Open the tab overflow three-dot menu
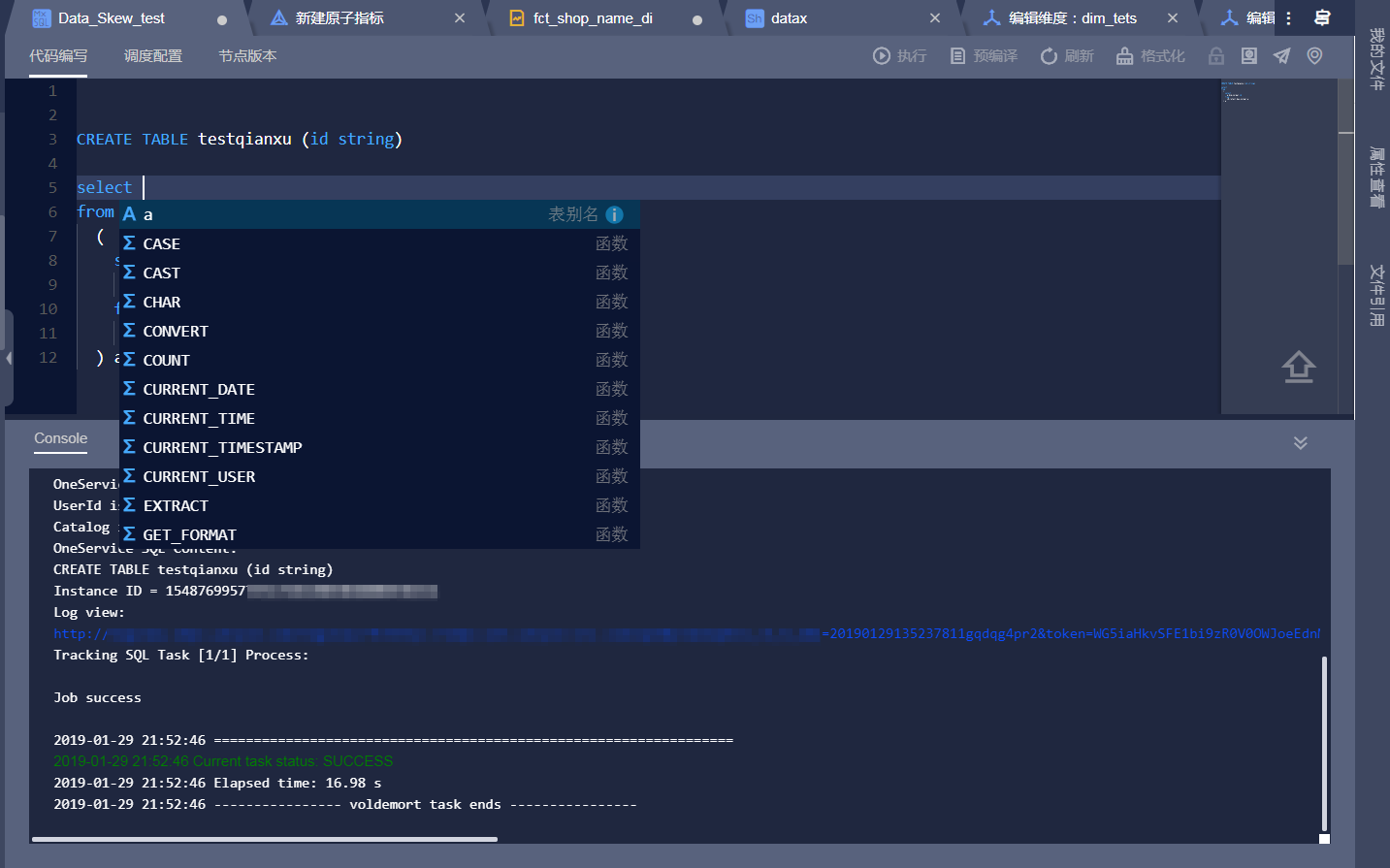Image resolution: width=1390 pixels, height=868 pixels. pyautogui.click(x=1288, y=18)
